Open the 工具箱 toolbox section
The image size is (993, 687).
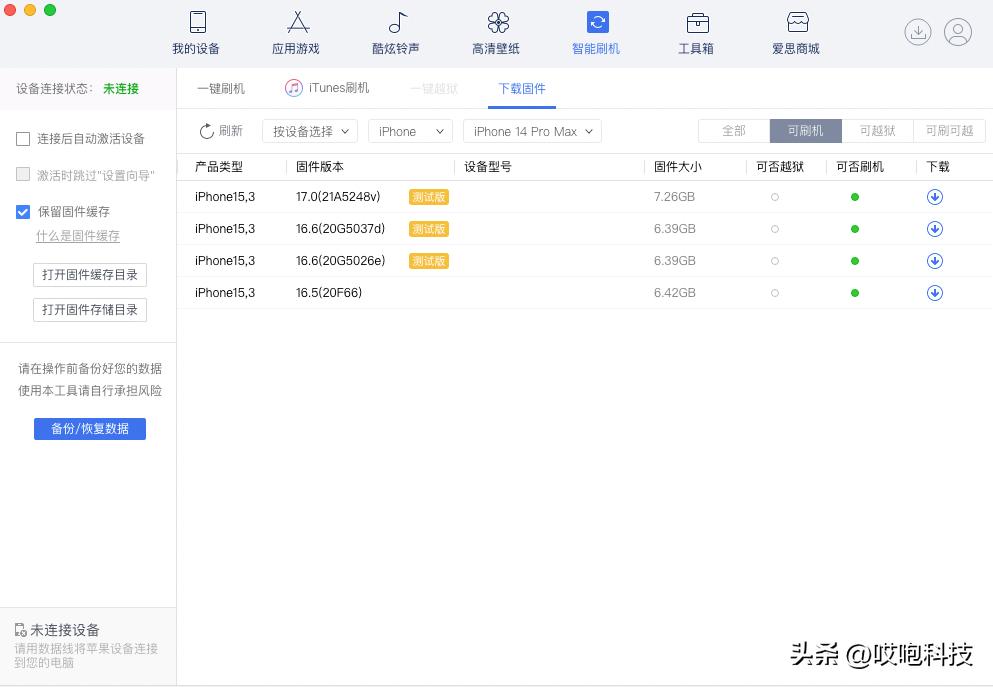696,33
